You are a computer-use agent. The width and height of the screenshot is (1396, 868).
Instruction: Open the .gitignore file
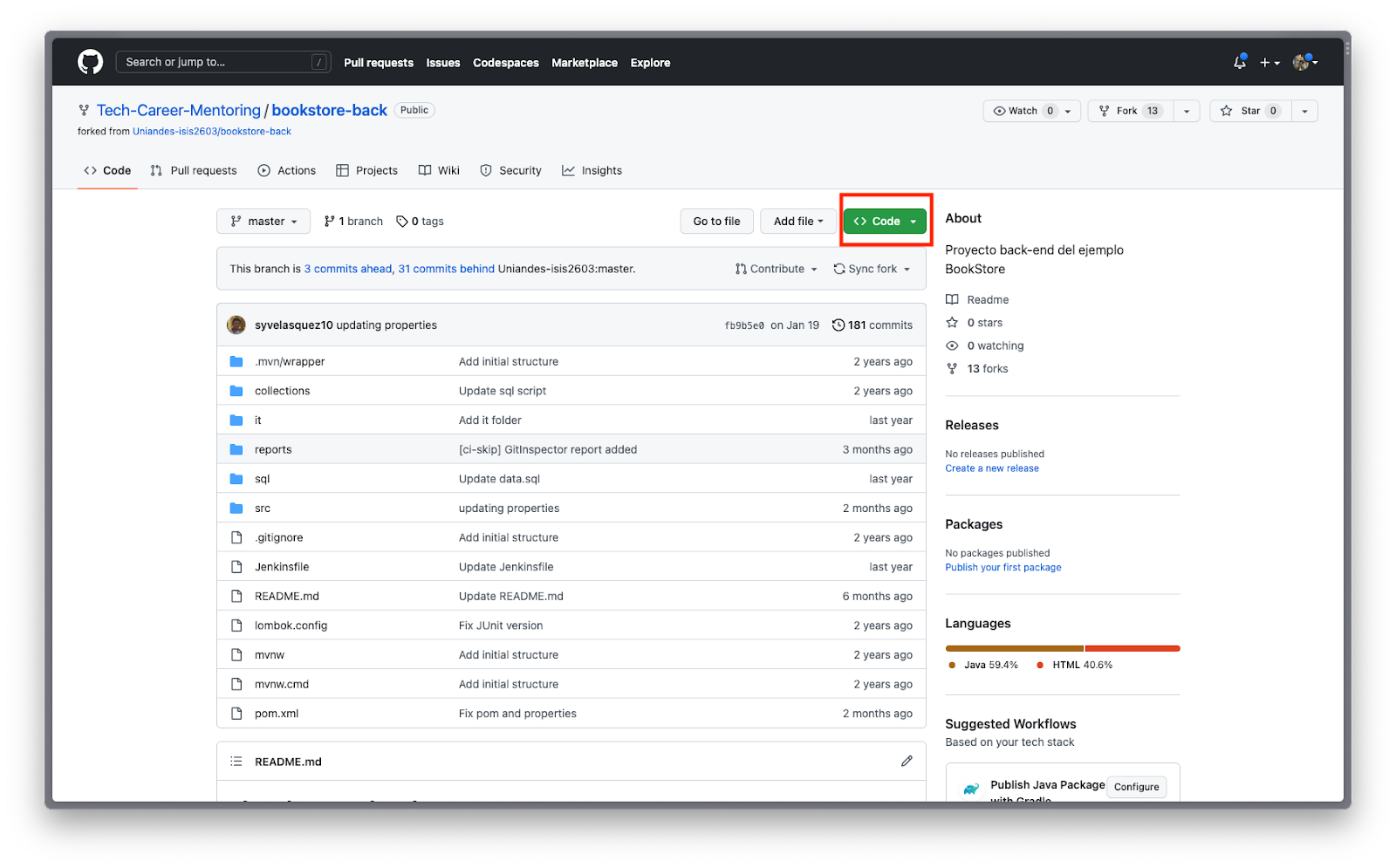279,538
